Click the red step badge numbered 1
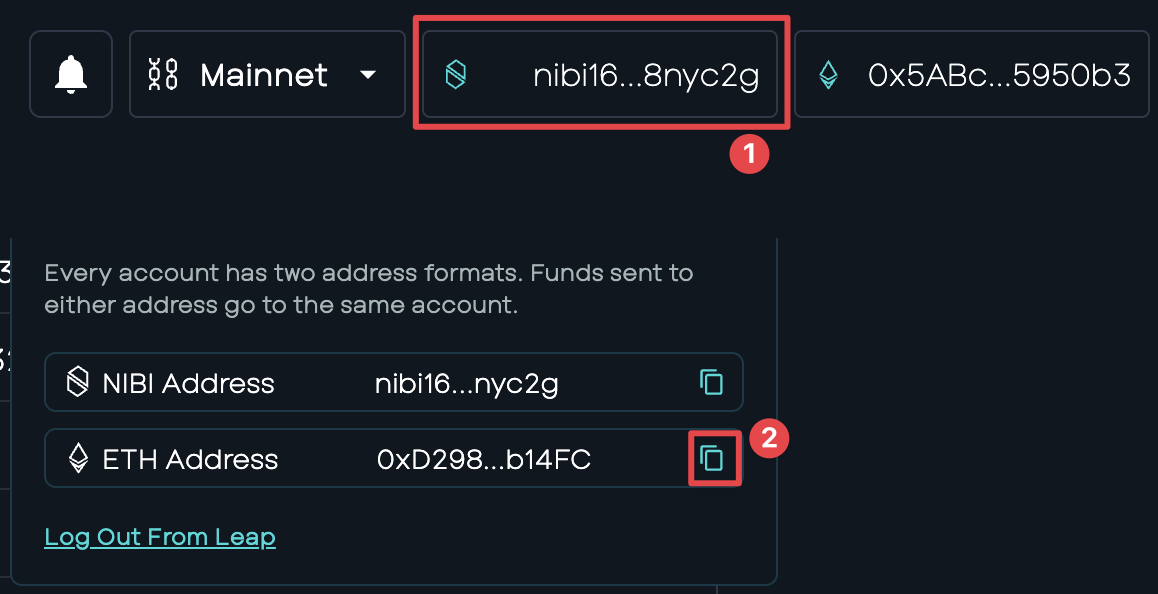 [x=749, y=154]
